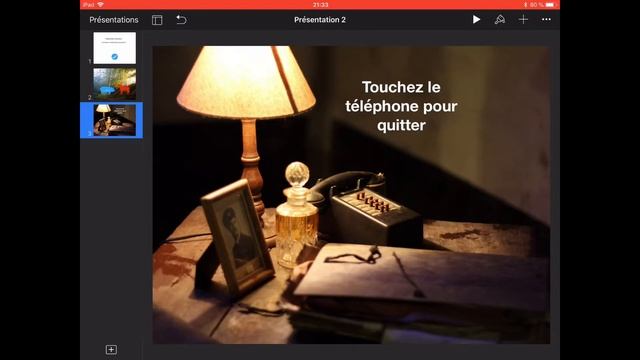The width and height of the screenshot is (640, 360).
Task: Go back to Présentations list
Action: 113,20
